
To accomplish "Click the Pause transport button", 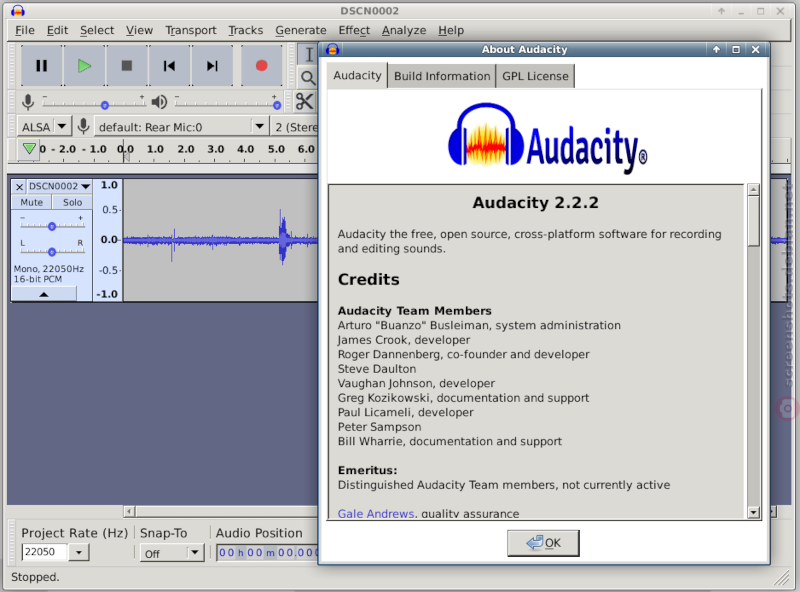I will (42, 66).
